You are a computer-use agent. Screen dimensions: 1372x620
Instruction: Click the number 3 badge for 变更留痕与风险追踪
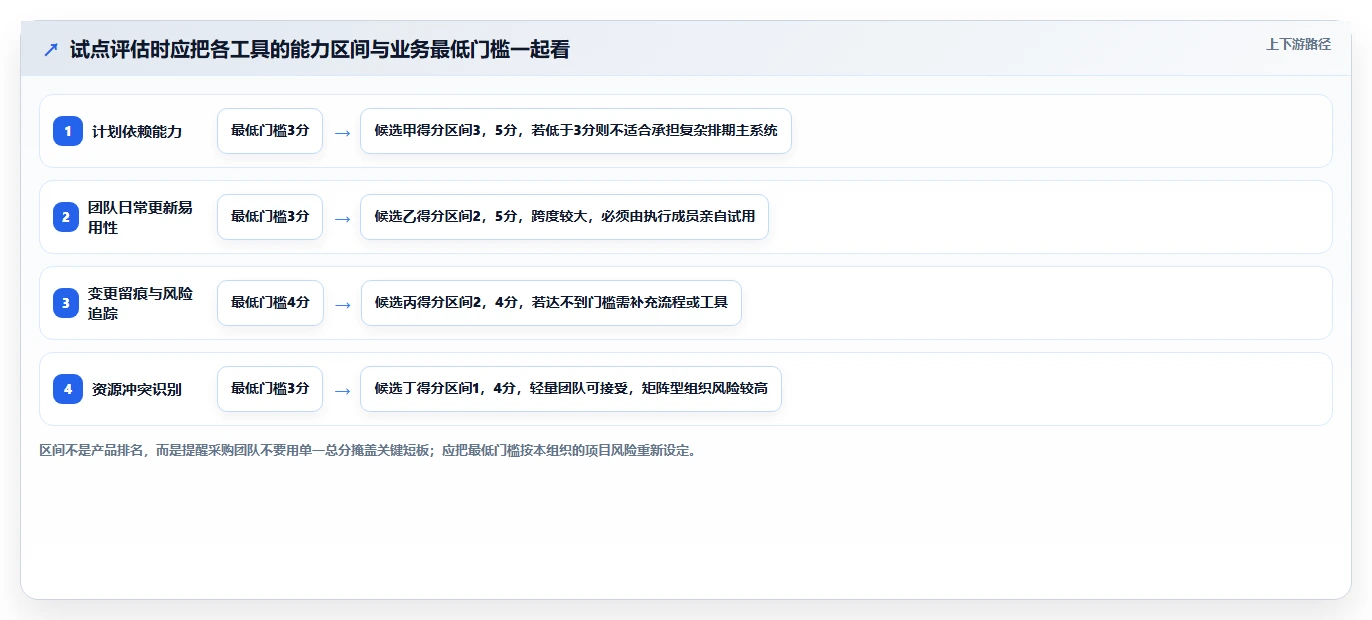[x=68, y=303]
